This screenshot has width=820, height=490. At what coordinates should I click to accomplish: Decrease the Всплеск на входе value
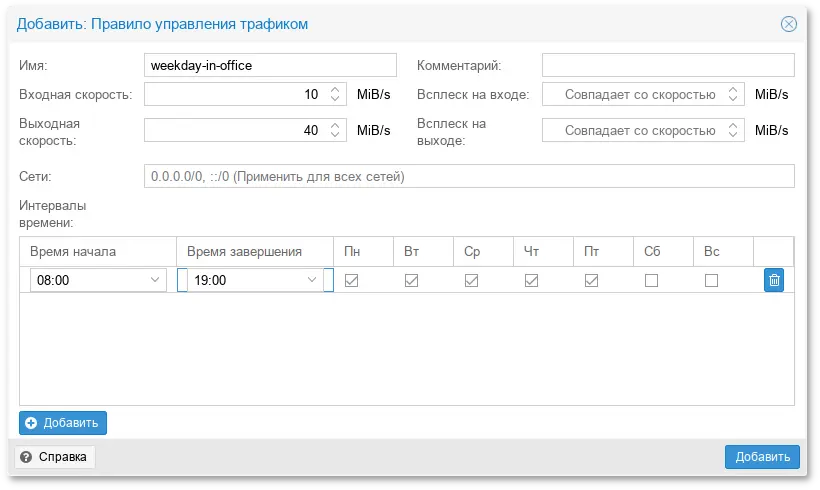pyautogui.click(x=733, y=99)
